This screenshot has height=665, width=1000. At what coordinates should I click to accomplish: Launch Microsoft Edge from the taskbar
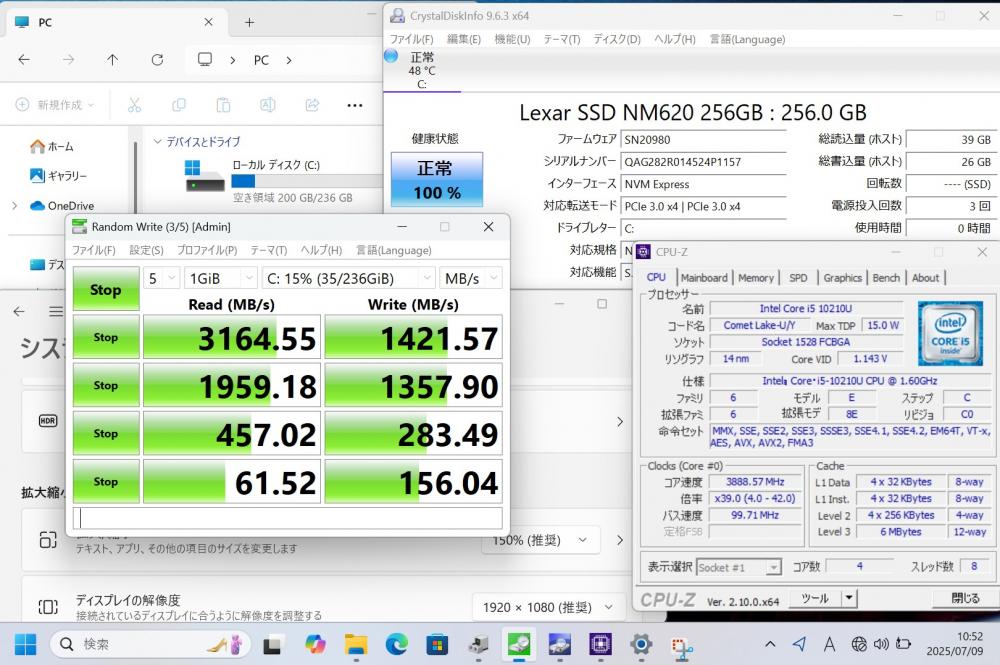pos(397,645)
